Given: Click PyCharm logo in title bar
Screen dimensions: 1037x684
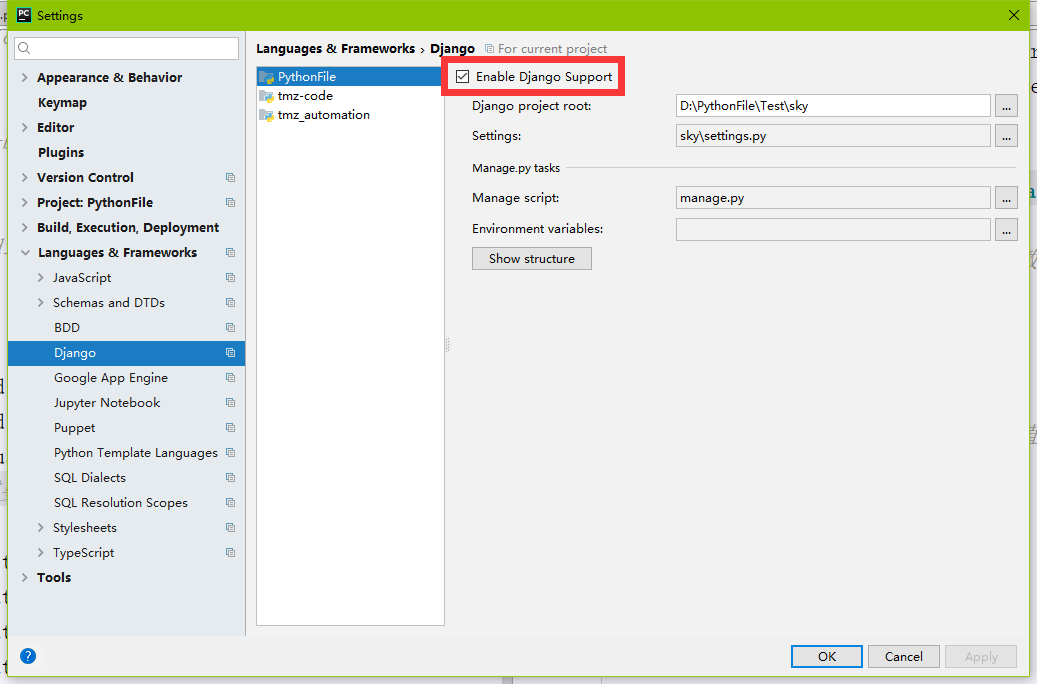Looking at the screenshot, I should [x=24, y=15].
